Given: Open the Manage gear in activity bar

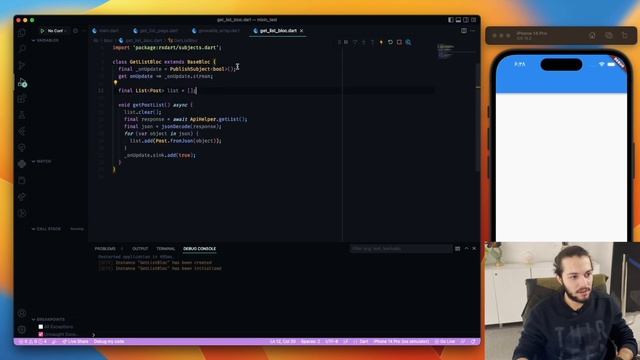Looking at the screenshot, I should pyautogui.click(x=22, y=329).
